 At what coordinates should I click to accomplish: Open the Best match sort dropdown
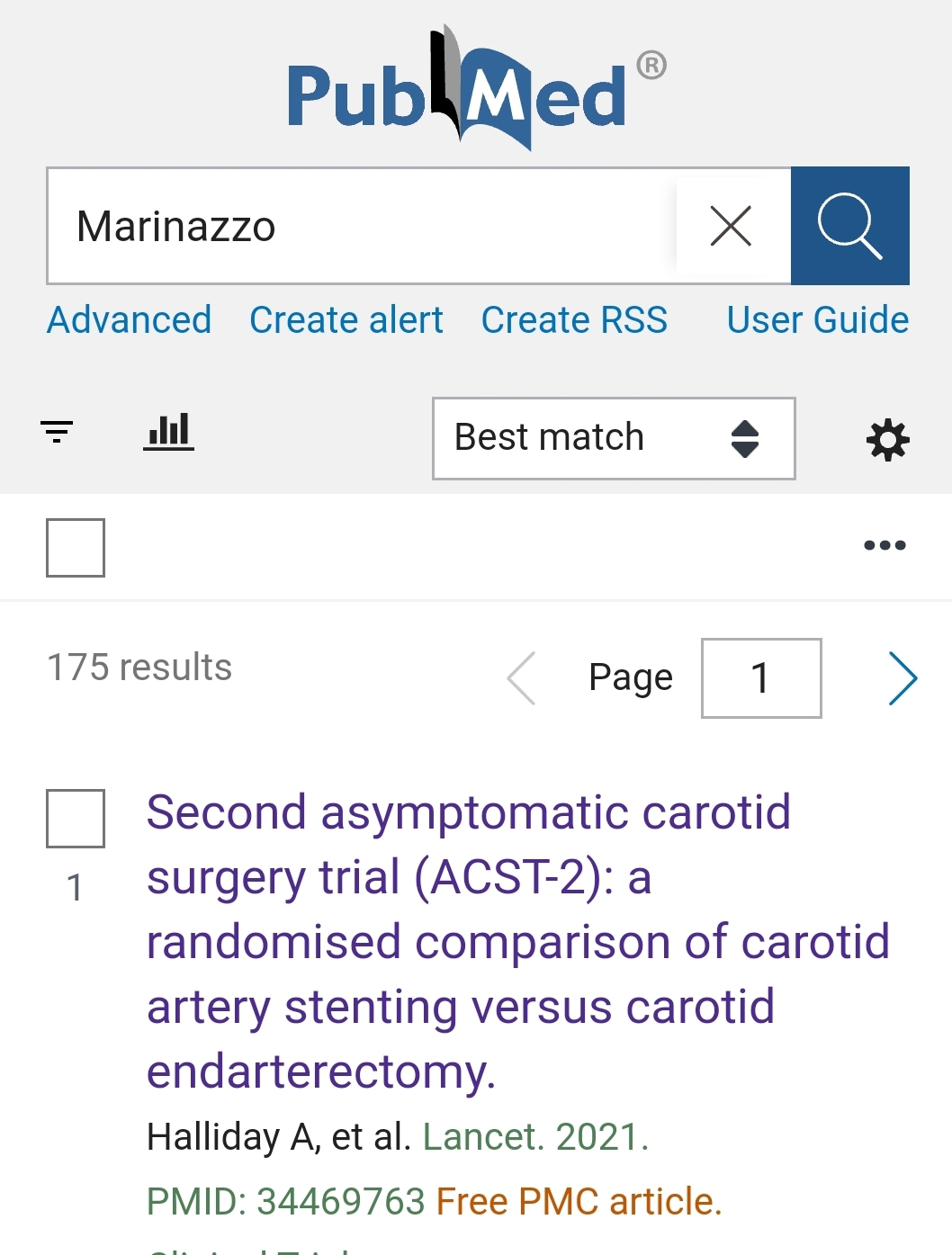pyautogui.click(x=613, y=438)
